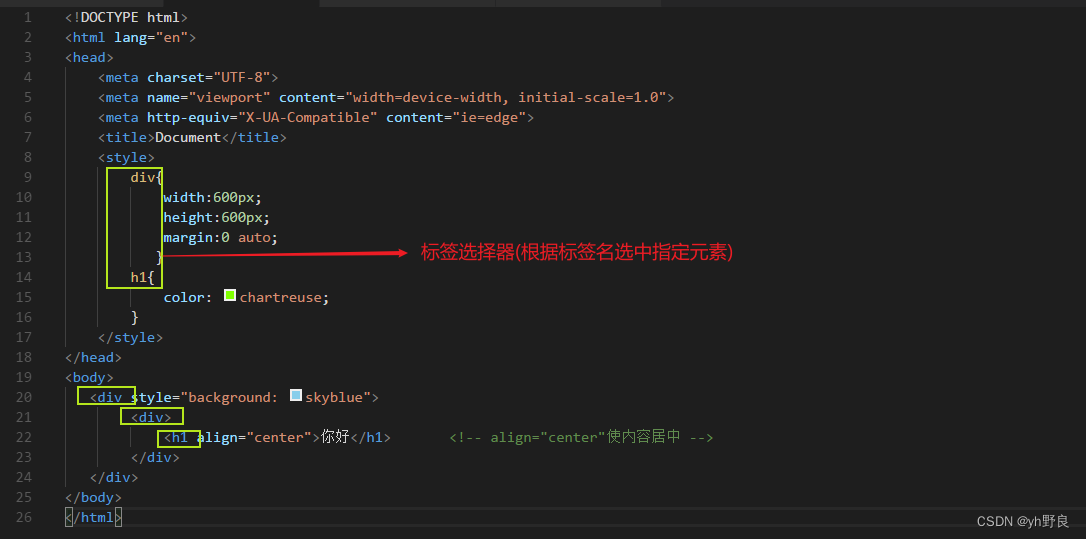Click the green HTML comment on line 22

pyautogui.click(x=581, y=437)
